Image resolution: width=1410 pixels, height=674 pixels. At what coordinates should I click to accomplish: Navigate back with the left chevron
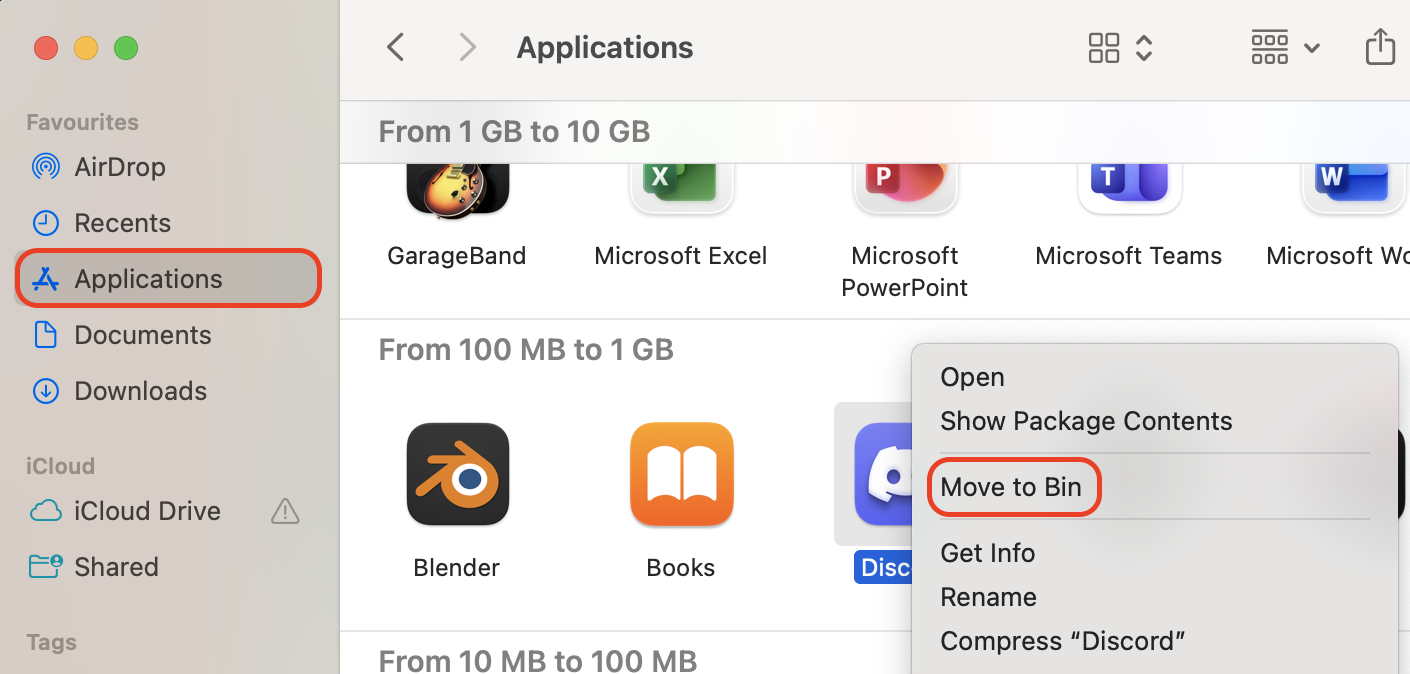395,47
